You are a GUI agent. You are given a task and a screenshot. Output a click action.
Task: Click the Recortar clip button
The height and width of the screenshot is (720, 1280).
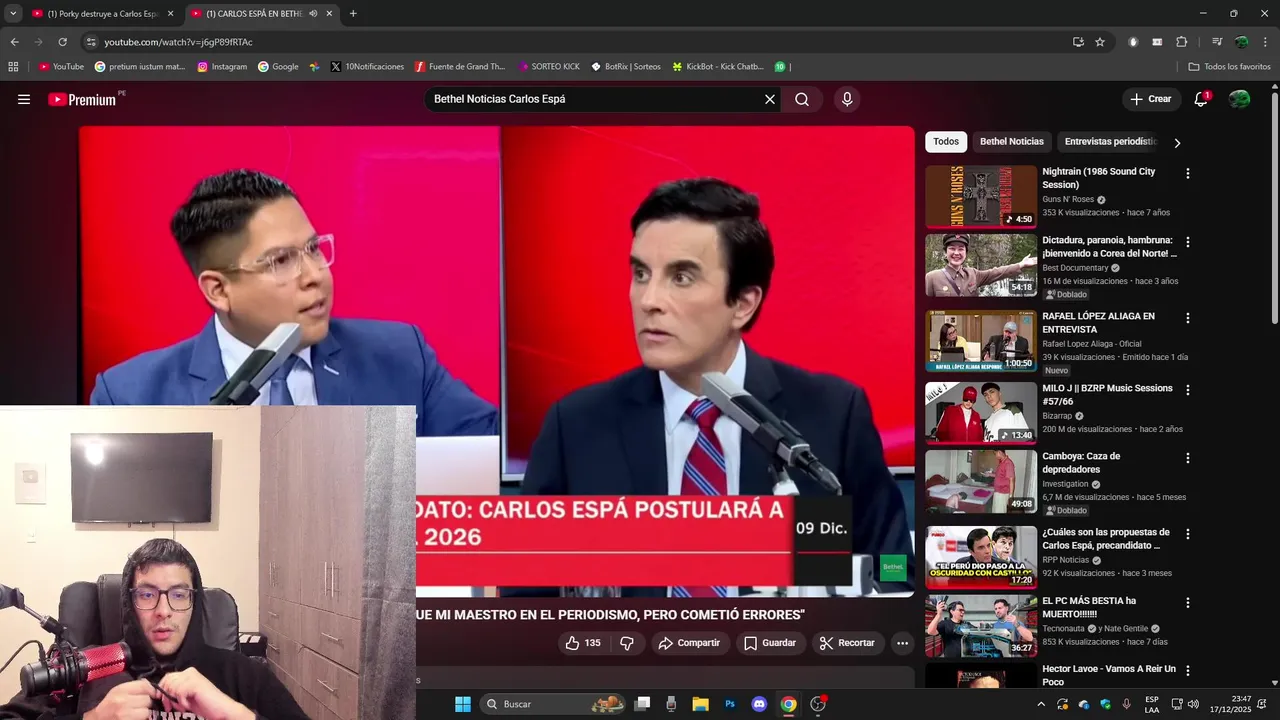(847, 643)
